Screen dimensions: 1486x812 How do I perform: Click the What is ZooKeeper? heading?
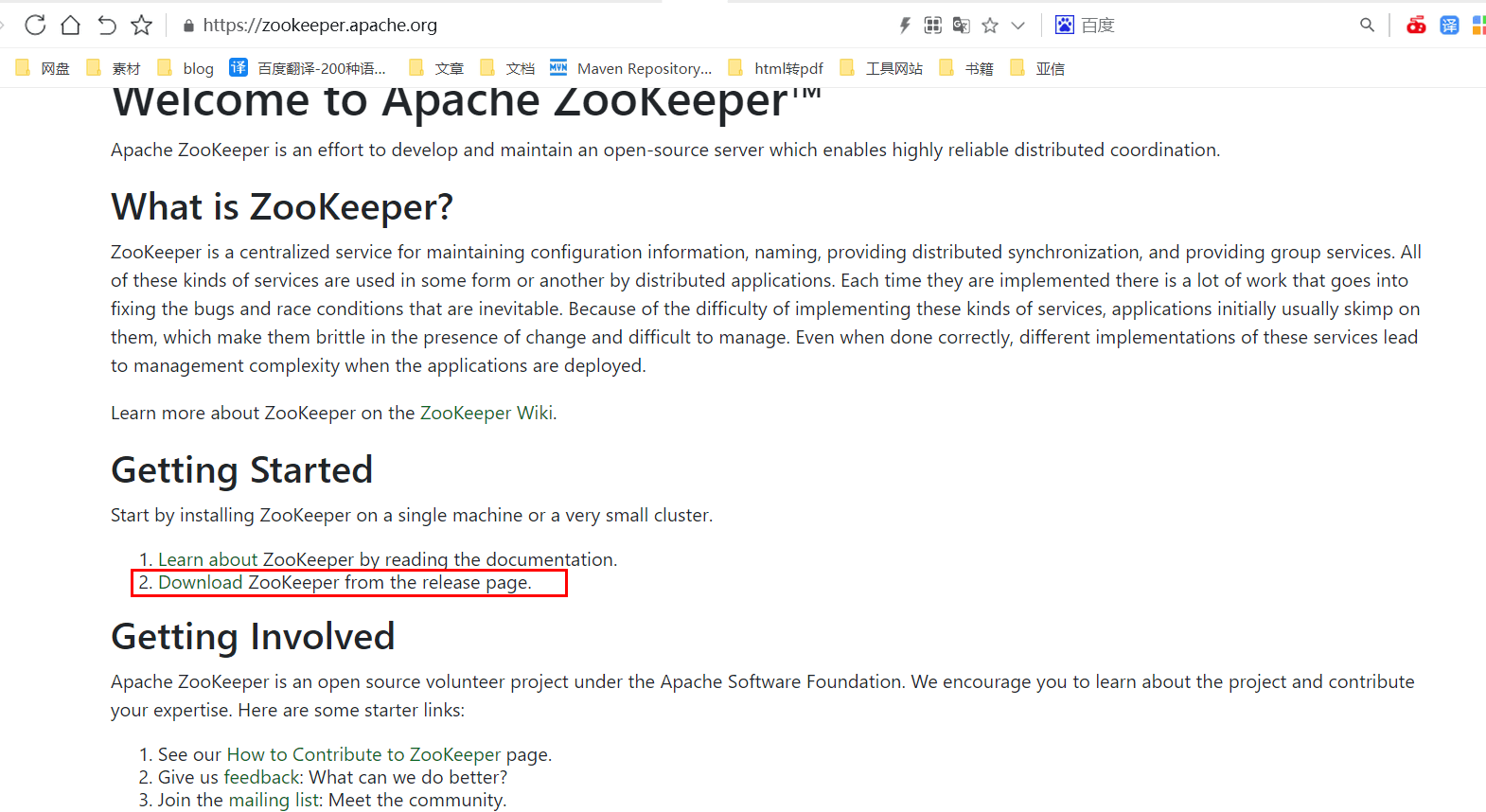coord(282,207)
